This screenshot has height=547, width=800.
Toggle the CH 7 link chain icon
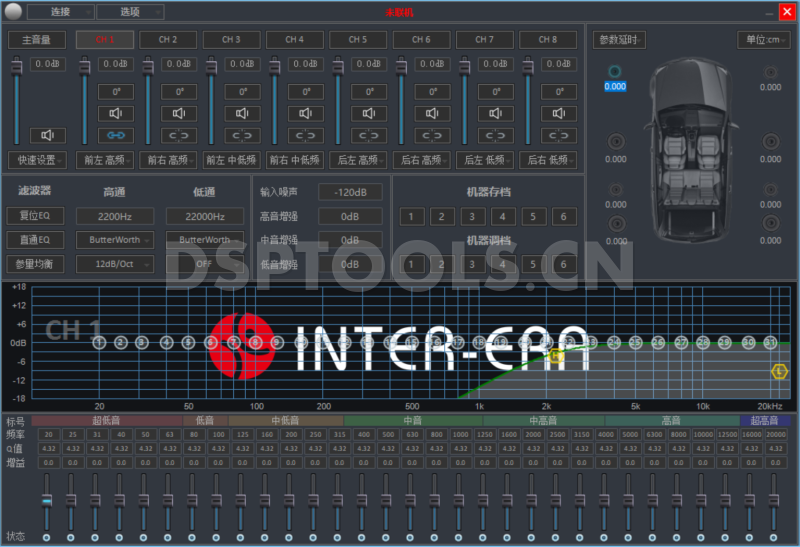[x=495, y=135]
